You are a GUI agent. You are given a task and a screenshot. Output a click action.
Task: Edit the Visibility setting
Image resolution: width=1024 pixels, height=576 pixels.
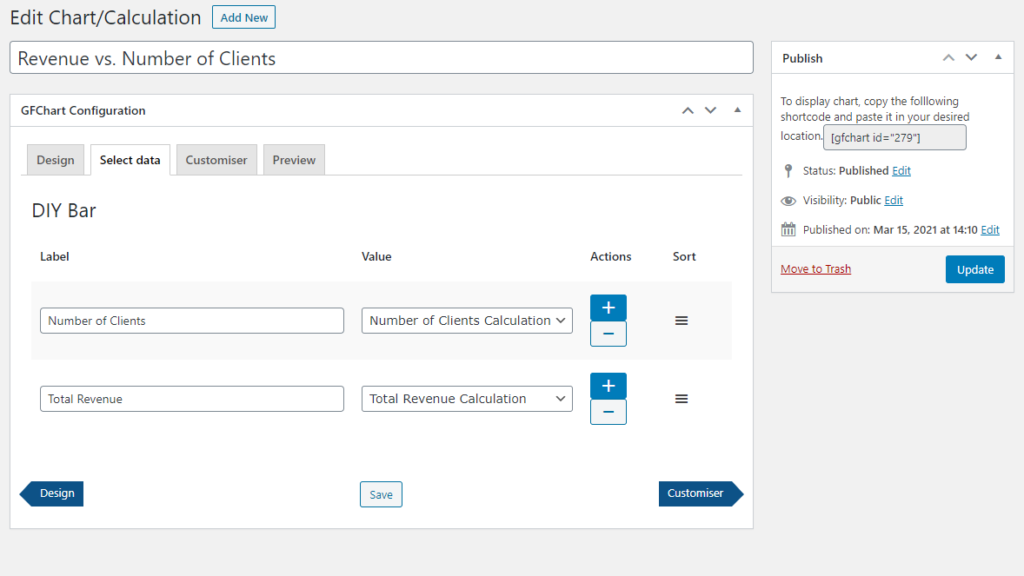click(893, 200)
